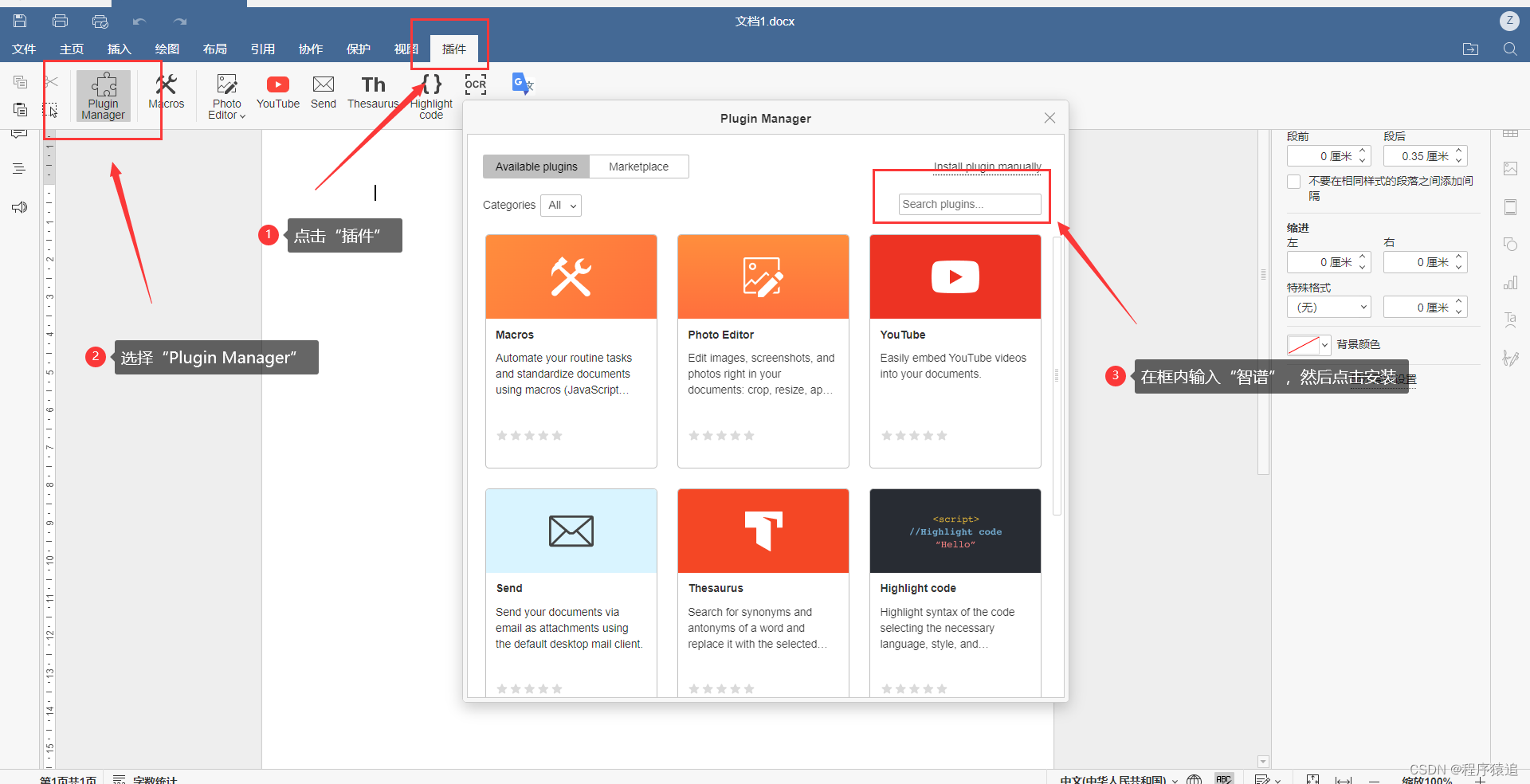Click the Highlight code plugin card
Screen dimensions: 1530x784
(x=955, y=593)
